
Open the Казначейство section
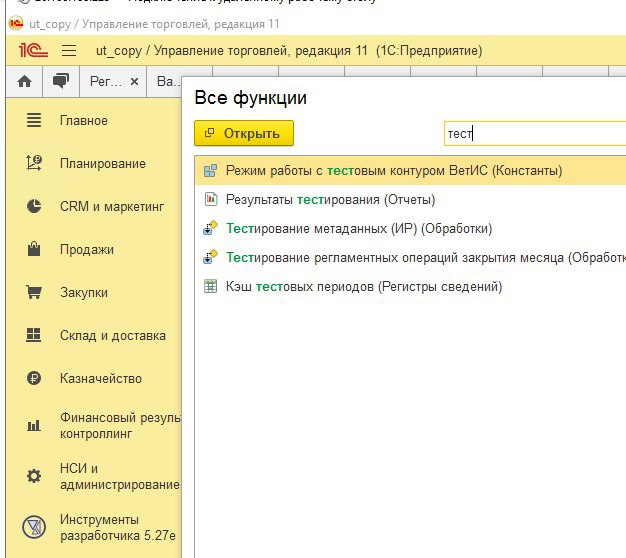click(x=101, y=378)
